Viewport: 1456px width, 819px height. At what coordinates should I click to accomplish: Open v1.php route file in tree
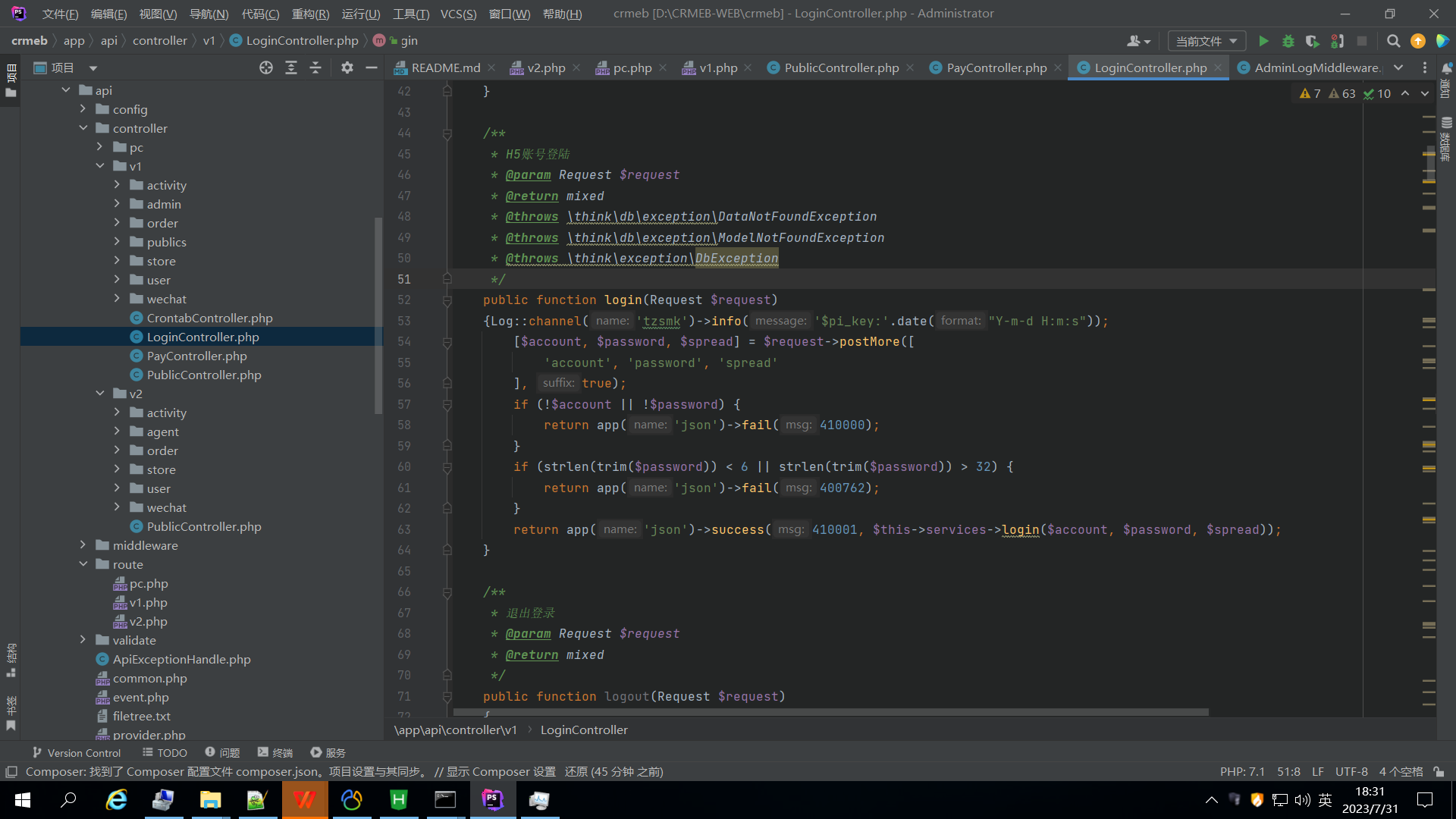click(x=148, y=602)
